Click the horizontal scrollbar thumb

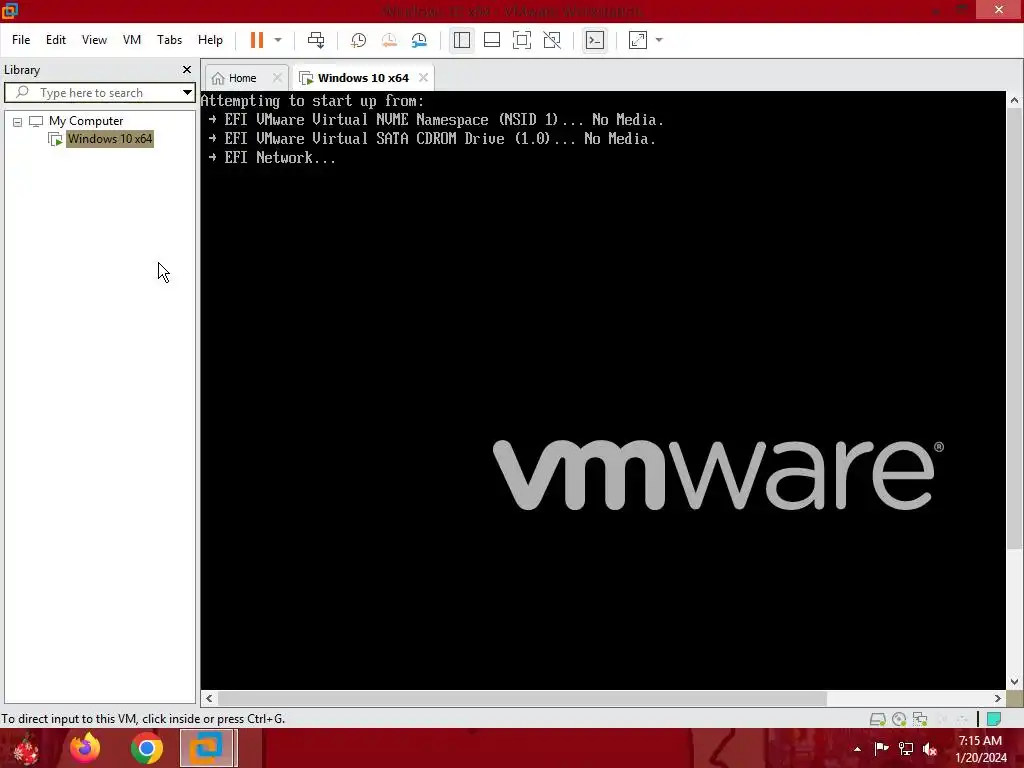pos(522,698)
